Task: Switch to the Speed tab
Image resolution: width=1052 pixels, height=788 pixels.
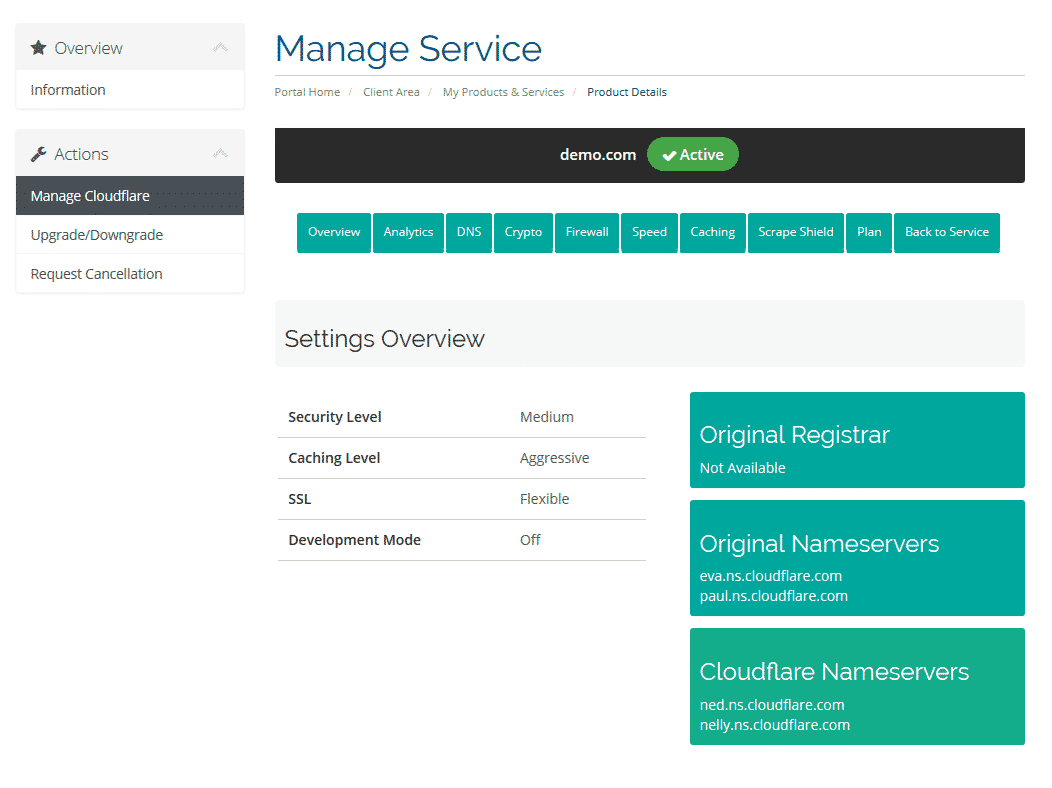Action: point(649,232)
